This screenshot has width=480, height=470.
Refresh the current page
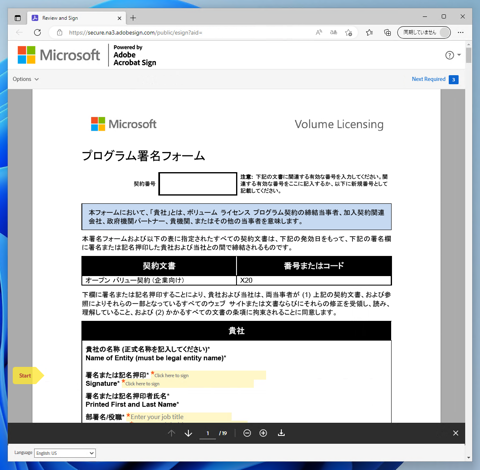click(x=37, y=33)
